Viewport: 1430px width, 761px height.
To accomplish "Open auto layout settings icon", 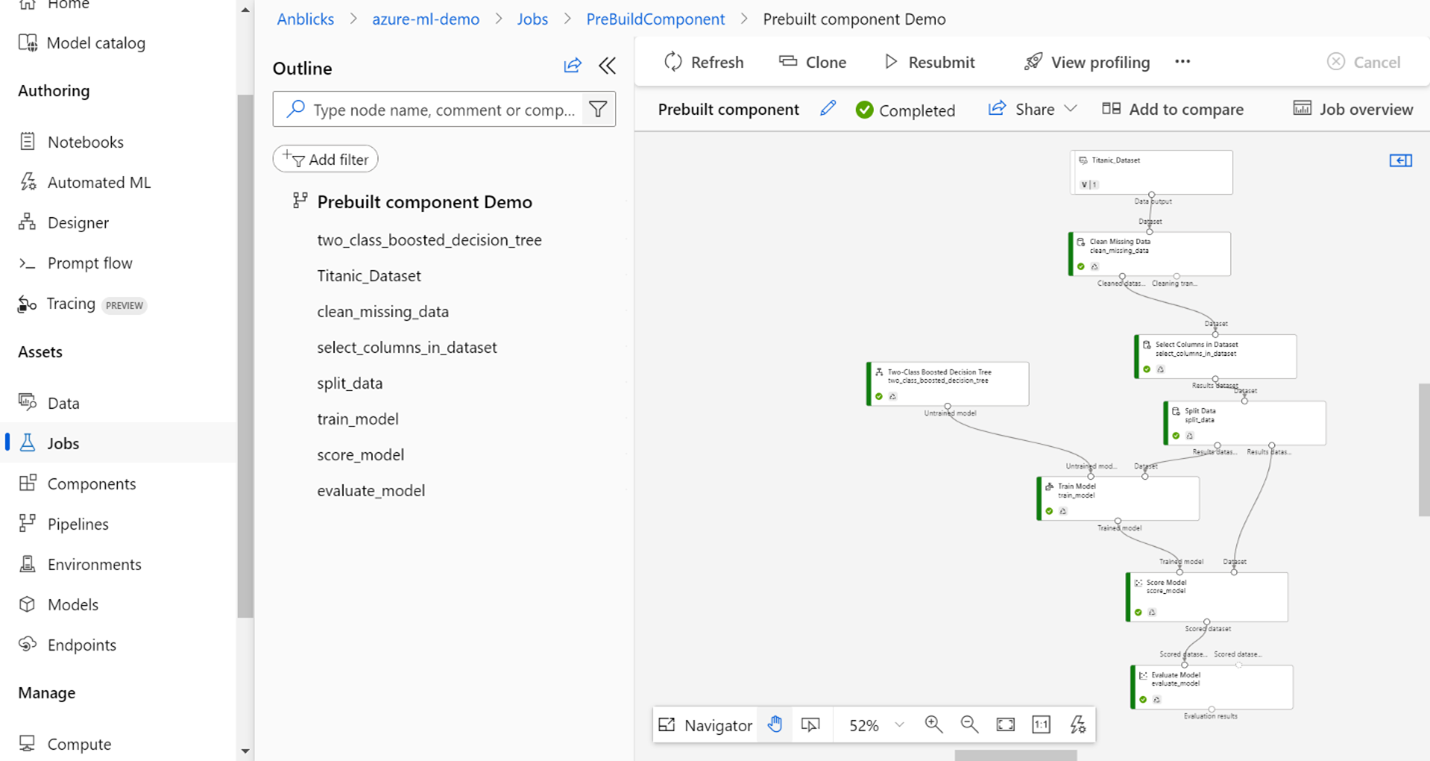I will (1078, 725).
